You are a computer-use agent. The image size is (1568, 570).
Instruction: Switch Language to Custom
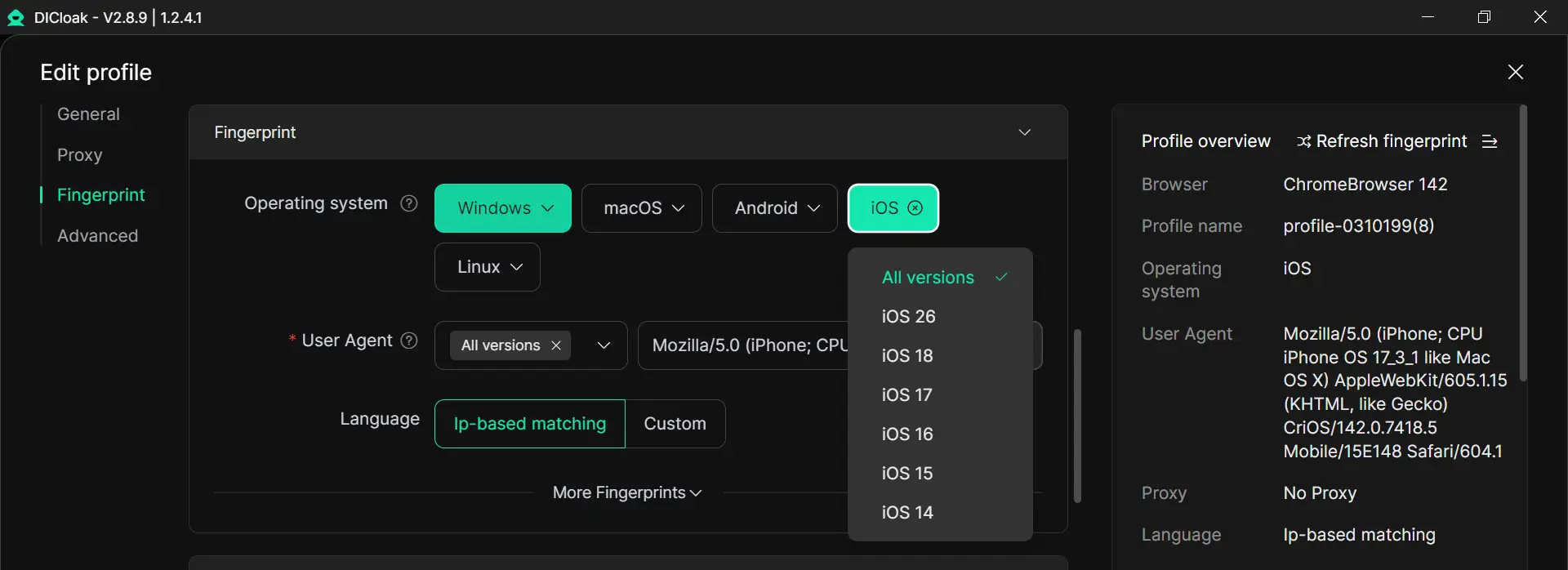coord(675,424)
